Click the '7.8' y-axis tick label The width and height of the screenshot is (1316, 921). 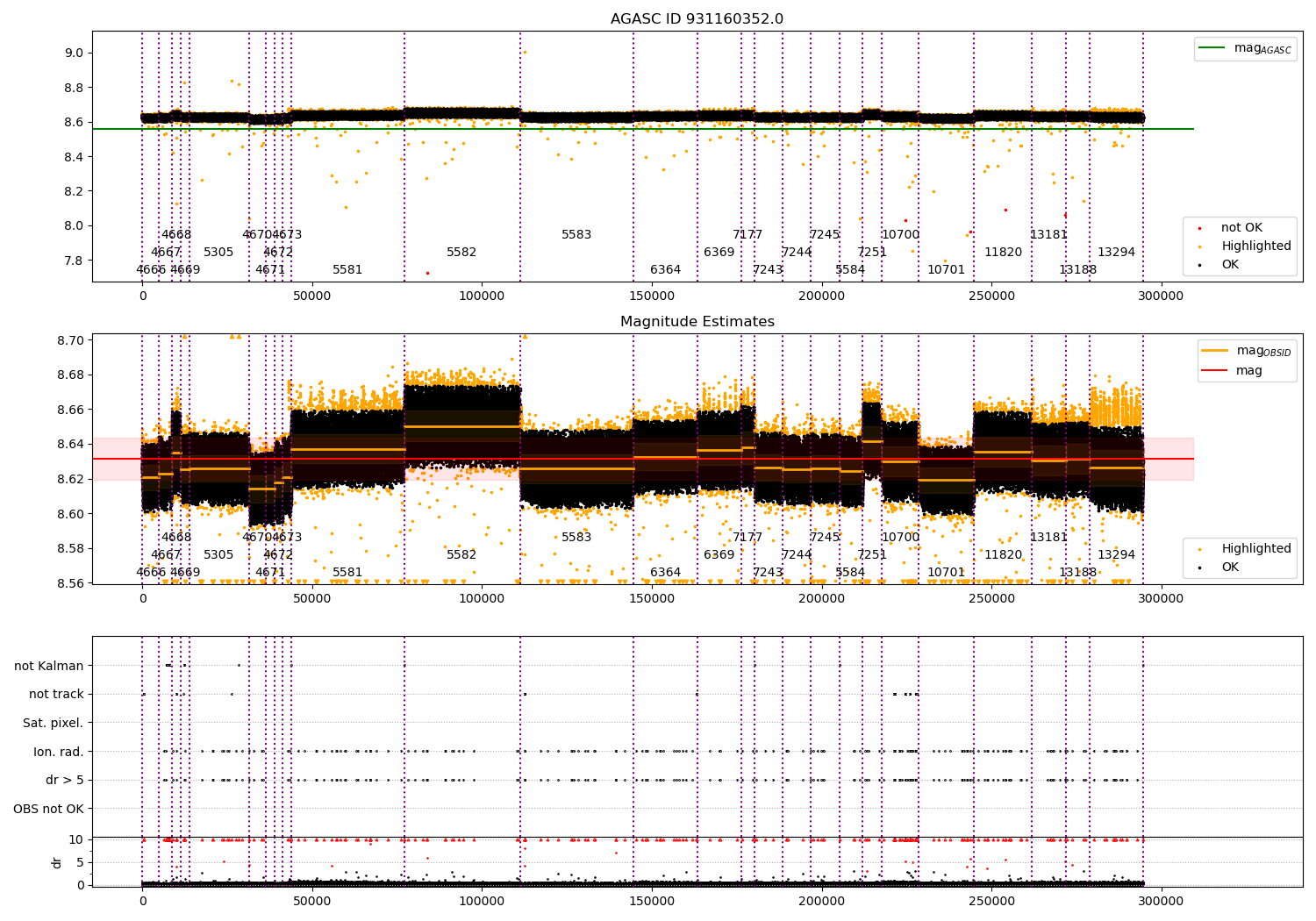[75, 261]
